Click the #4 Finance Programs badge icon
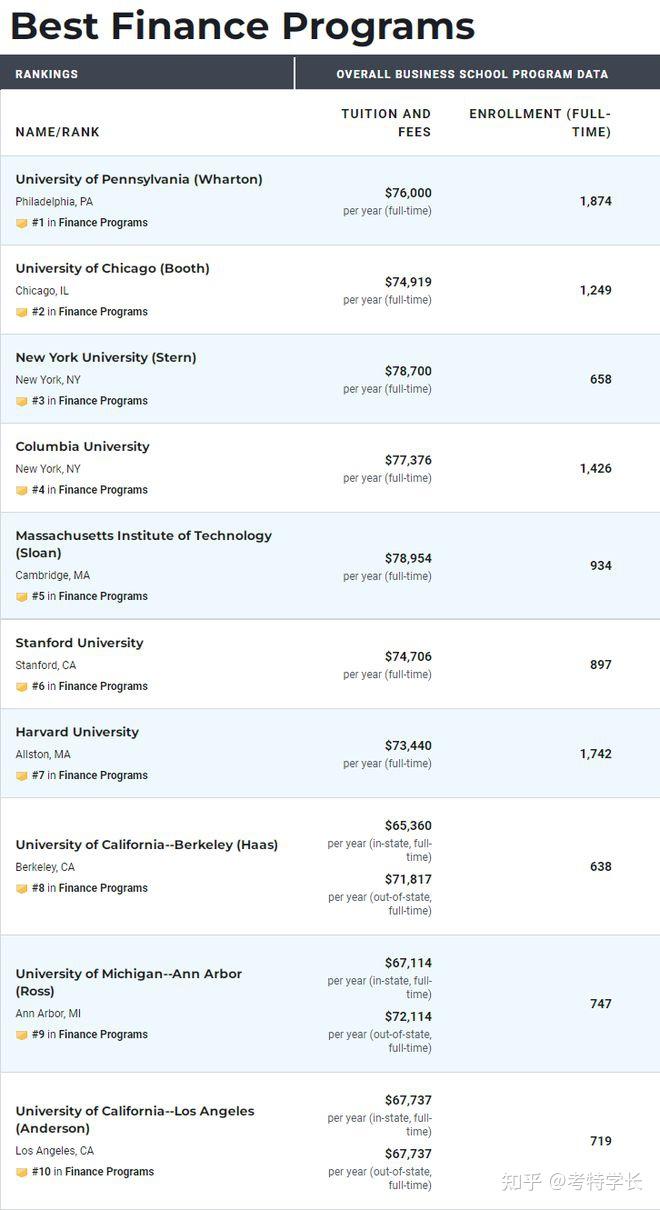Viewport: 660px width, 1210px height. [22, 490]
